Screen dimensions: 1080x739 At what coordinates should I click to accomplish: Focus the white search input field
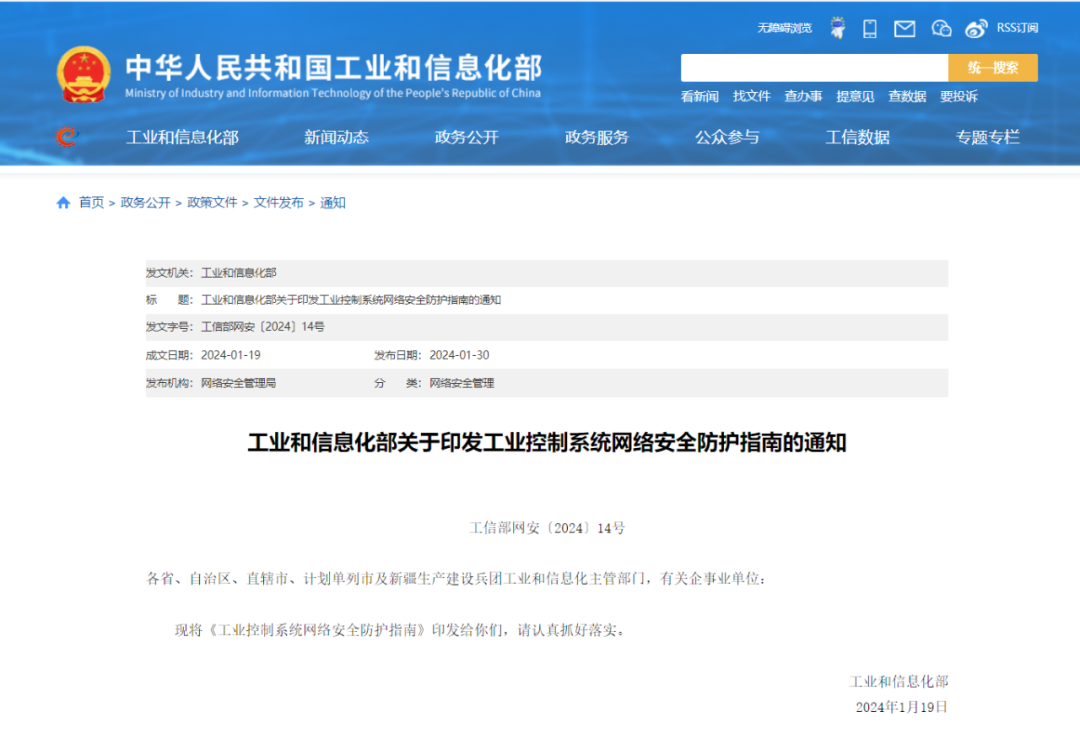pos(814,68)
